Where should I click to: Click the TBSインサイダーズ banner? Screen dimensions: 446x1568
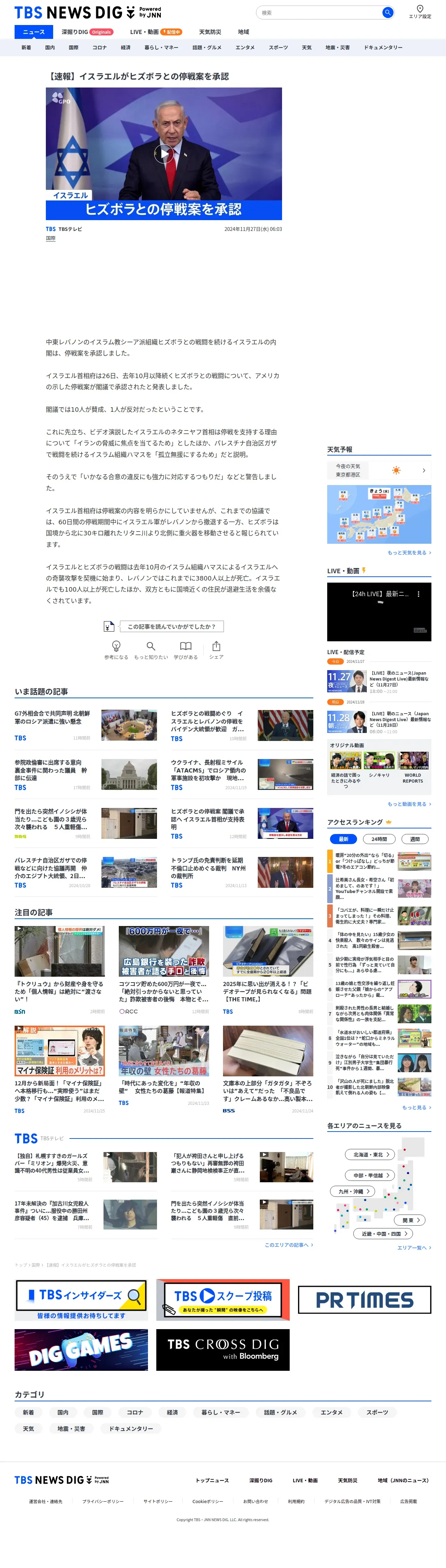click(x=81, y=1300)
